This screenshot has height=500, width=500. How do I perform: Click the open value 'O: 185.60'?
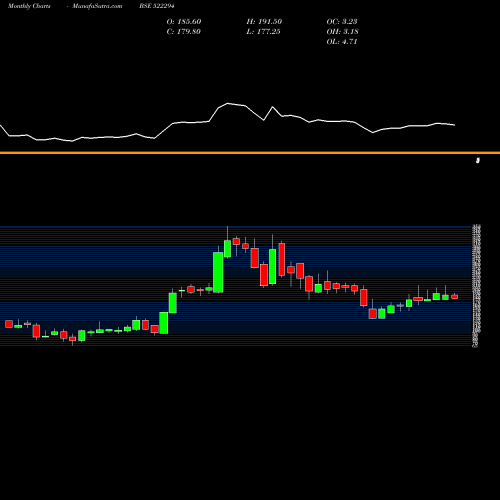184,22
